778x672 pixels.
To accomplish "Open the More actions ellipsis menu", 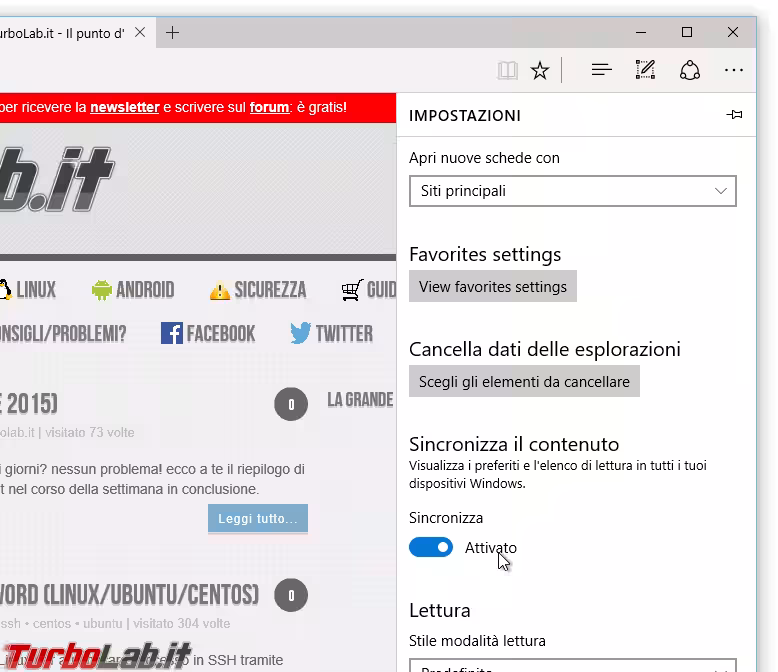I will (733, 70).
